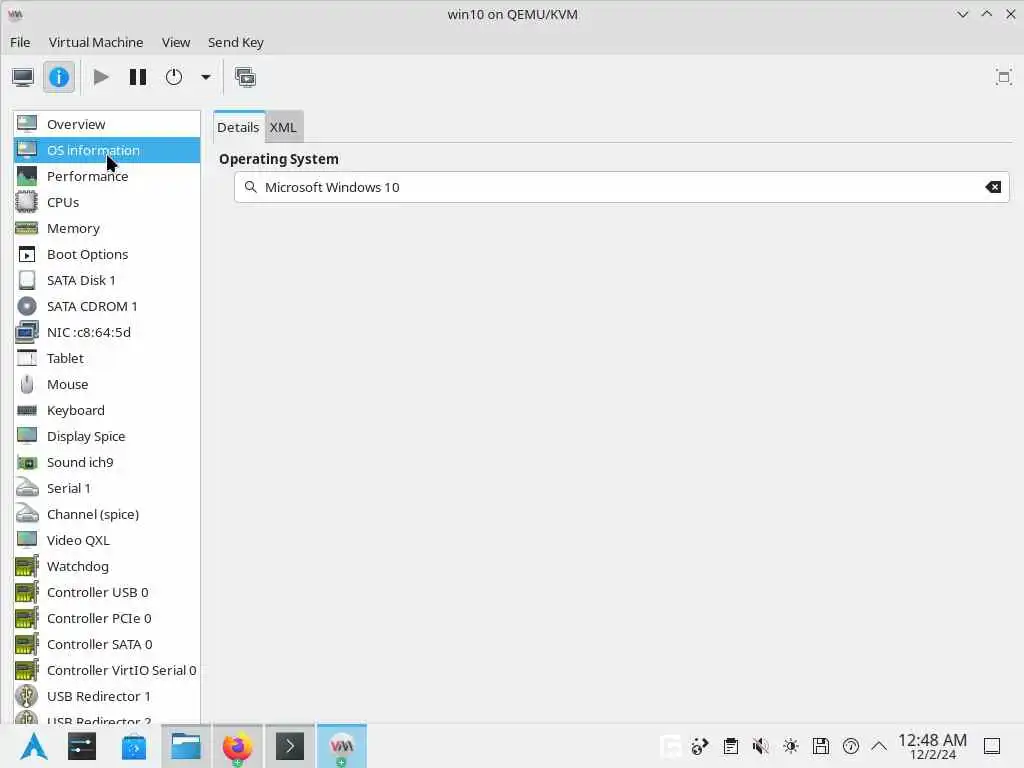Select Video QXL entry
Viewport: 1024px width, 768px height.
tap(107, 540)
